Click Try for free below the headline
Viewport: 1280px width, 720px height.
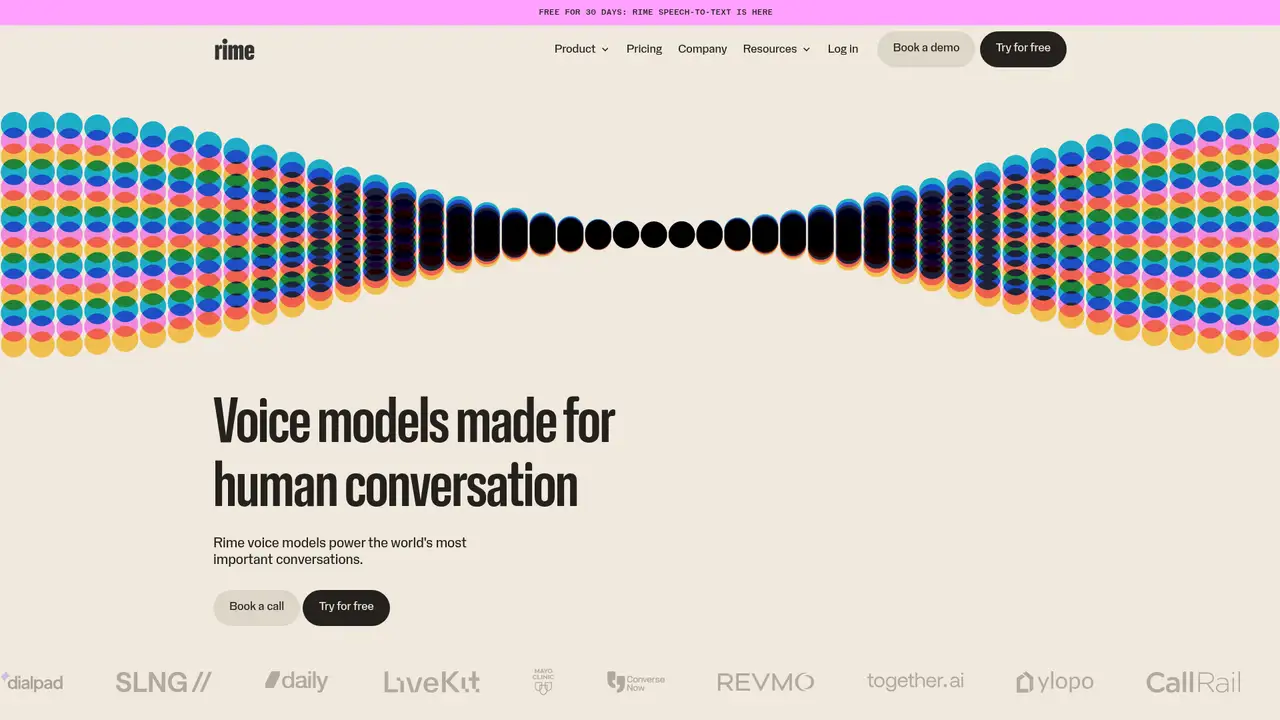tap(346, 607)
